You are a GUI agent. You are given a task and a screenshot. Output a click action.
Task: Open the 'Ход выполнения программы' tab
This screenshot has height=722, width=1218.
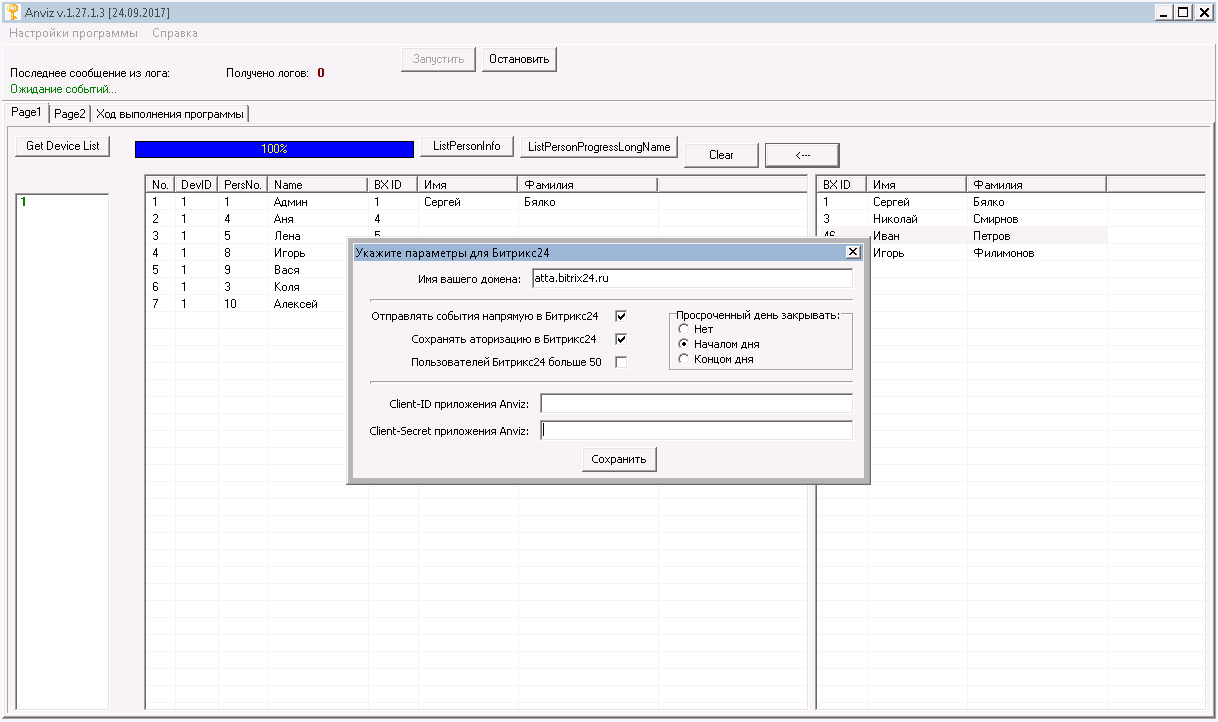coord(170,113)
